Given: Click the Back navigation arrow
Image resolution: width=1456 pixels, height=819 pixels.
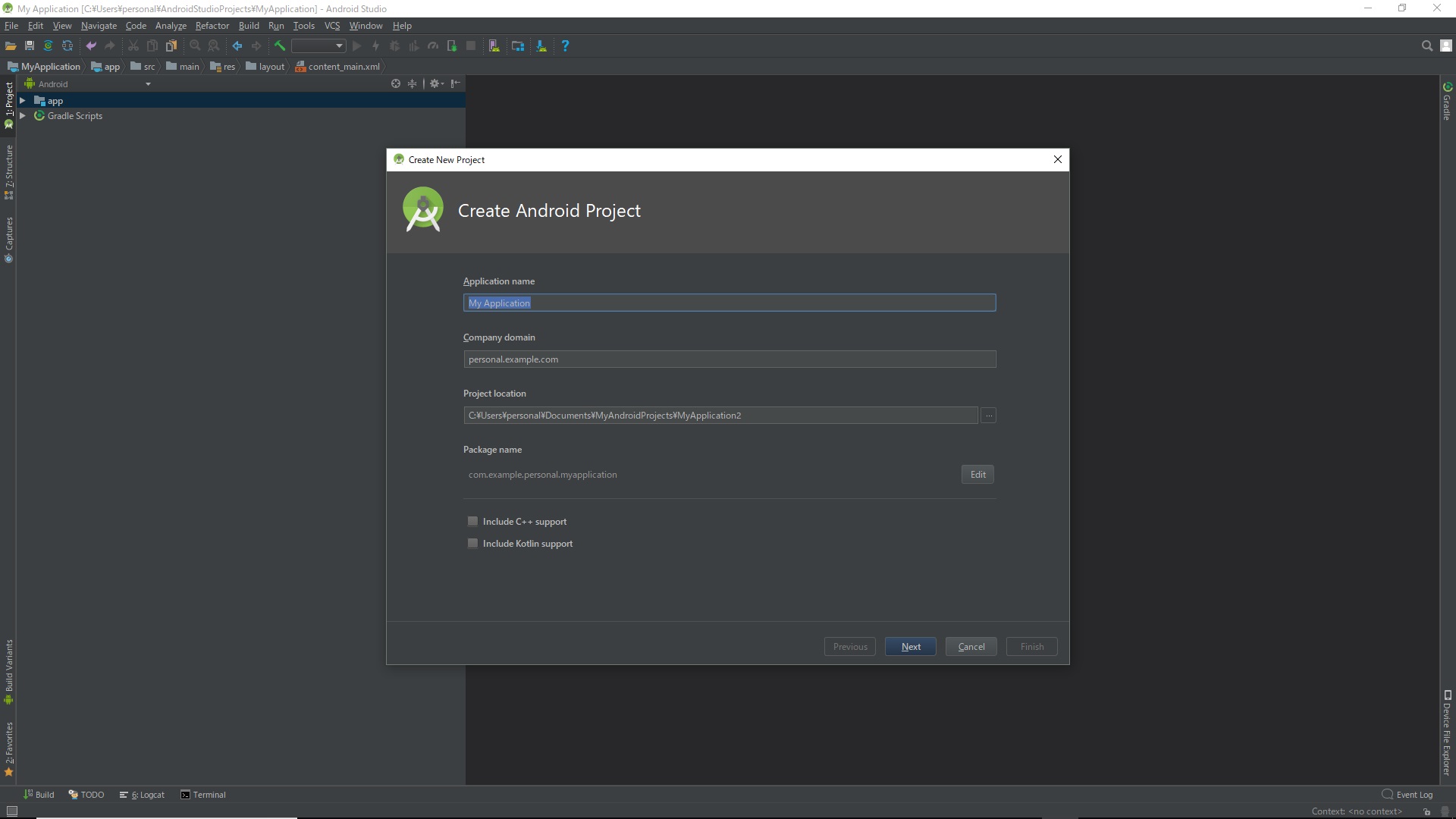Looking at the screenshot, I should [x=237, y=46].
